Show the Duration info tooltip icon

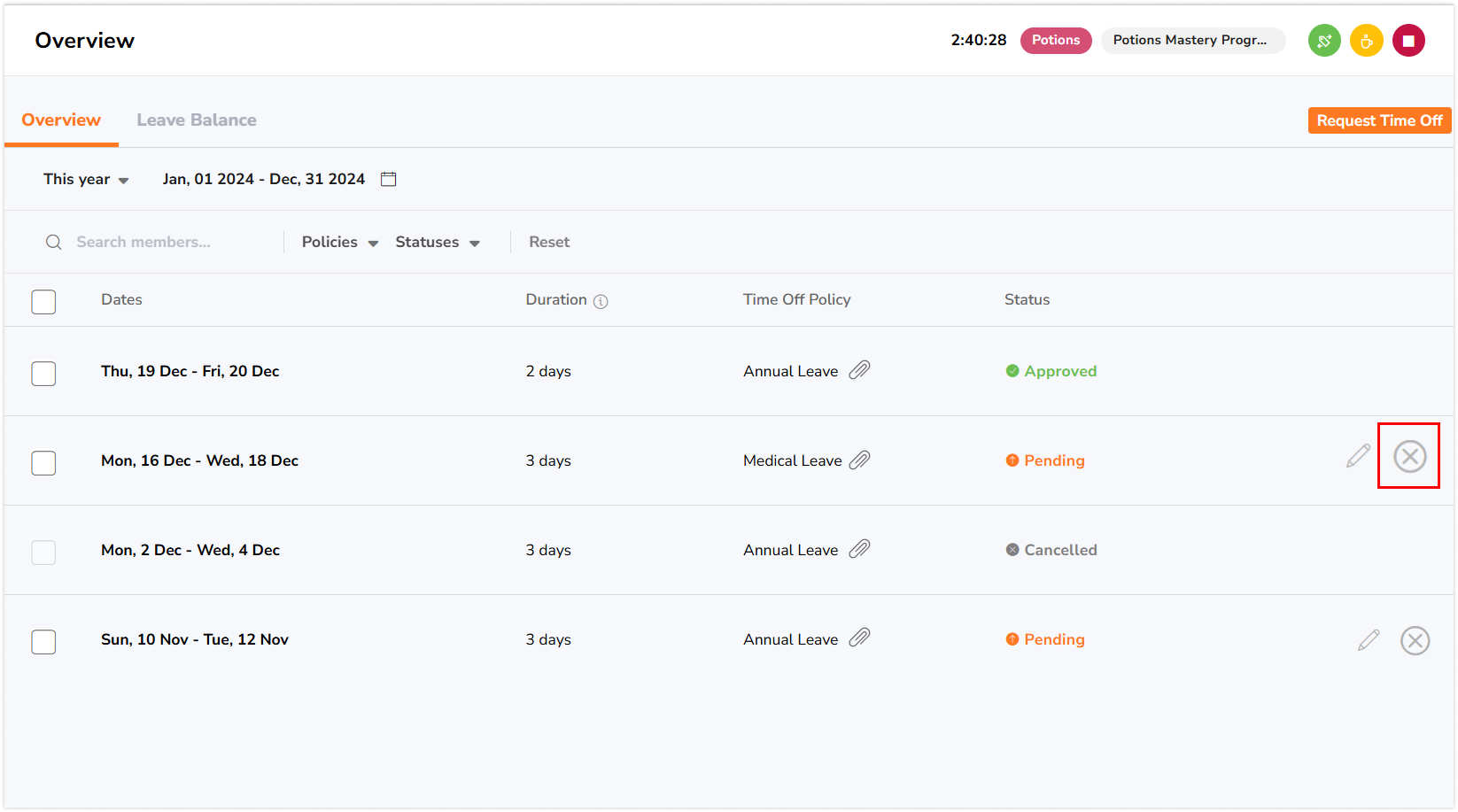(601, 301)
